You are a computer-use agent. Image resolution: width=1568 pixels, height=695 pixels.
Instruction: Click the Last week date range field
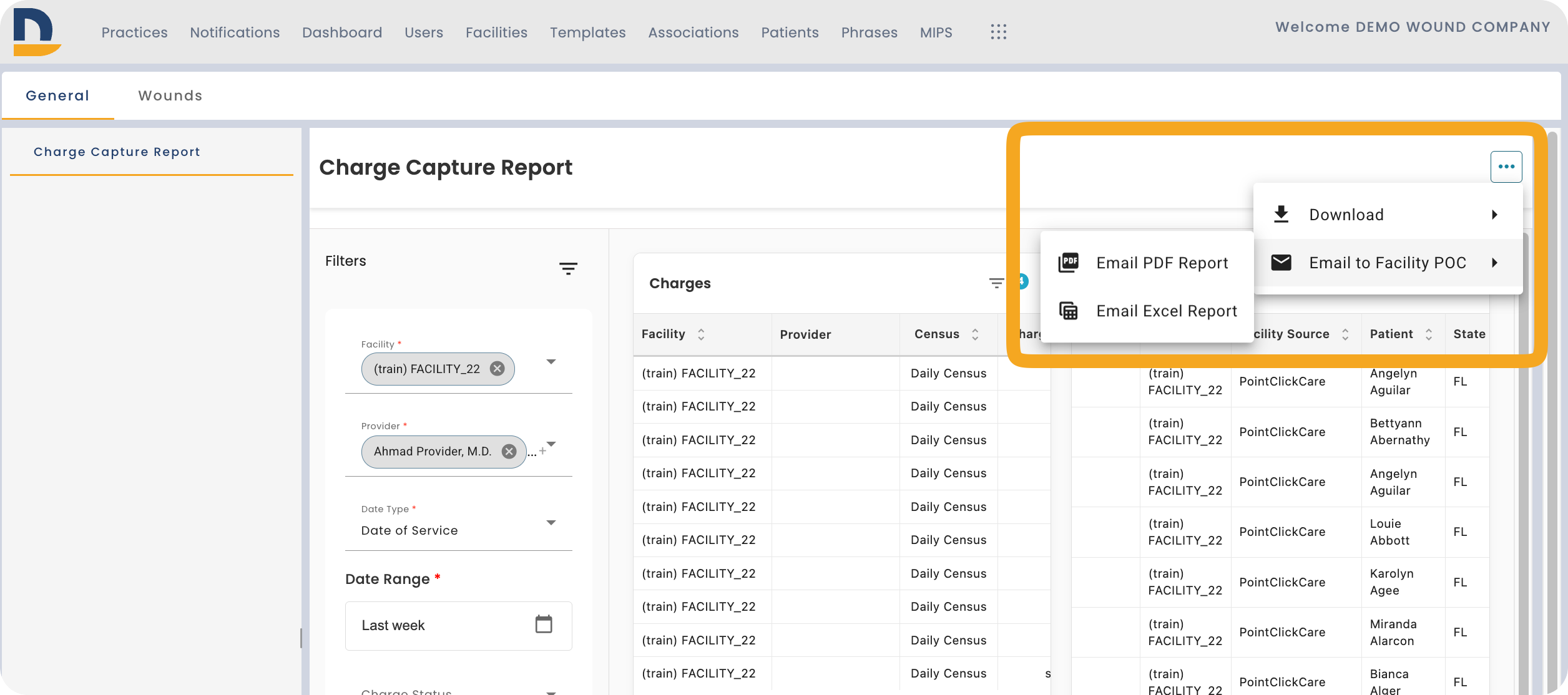point(459,626)
